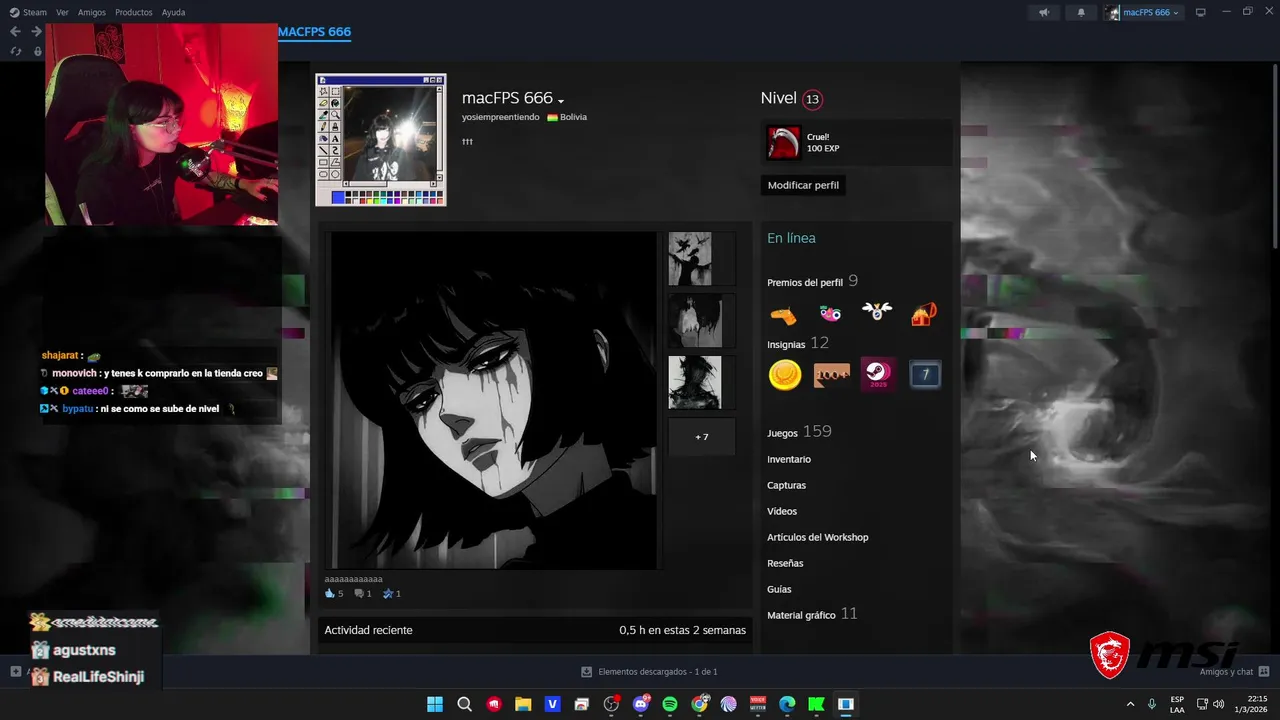Open the Ayuda menu
Image resolution: width=1280 pixels, height=720 pixels.
pyautogui.click(x=173, y=12)
